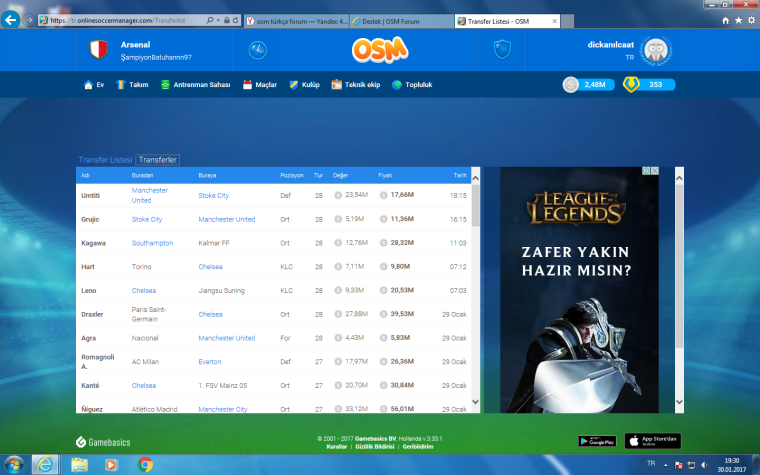Click the Arsenal club crest icon
The image size is (760, 475).
click(99, 49)
